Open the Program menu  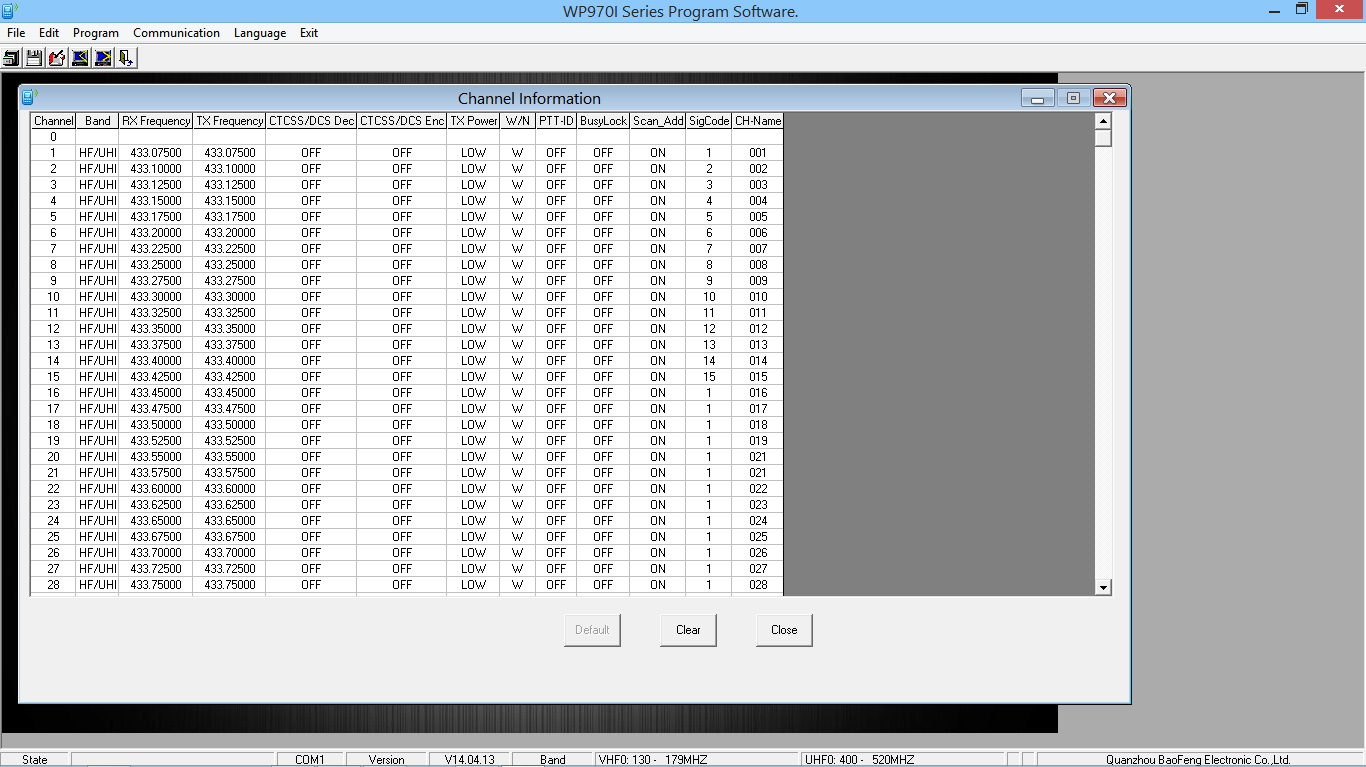click(96, 33)
